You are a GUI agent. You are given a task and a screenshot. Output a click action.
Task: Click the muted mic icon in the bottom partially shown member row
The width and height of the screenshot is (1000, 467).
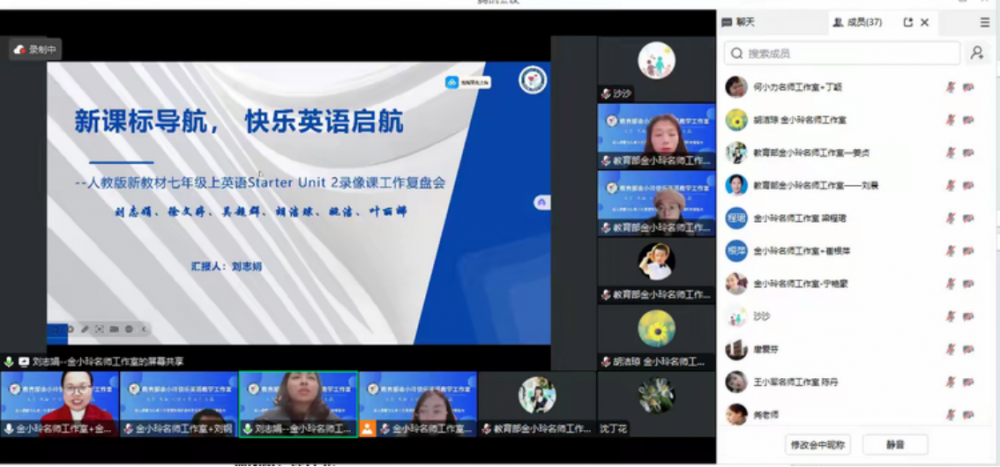[950, 415]
